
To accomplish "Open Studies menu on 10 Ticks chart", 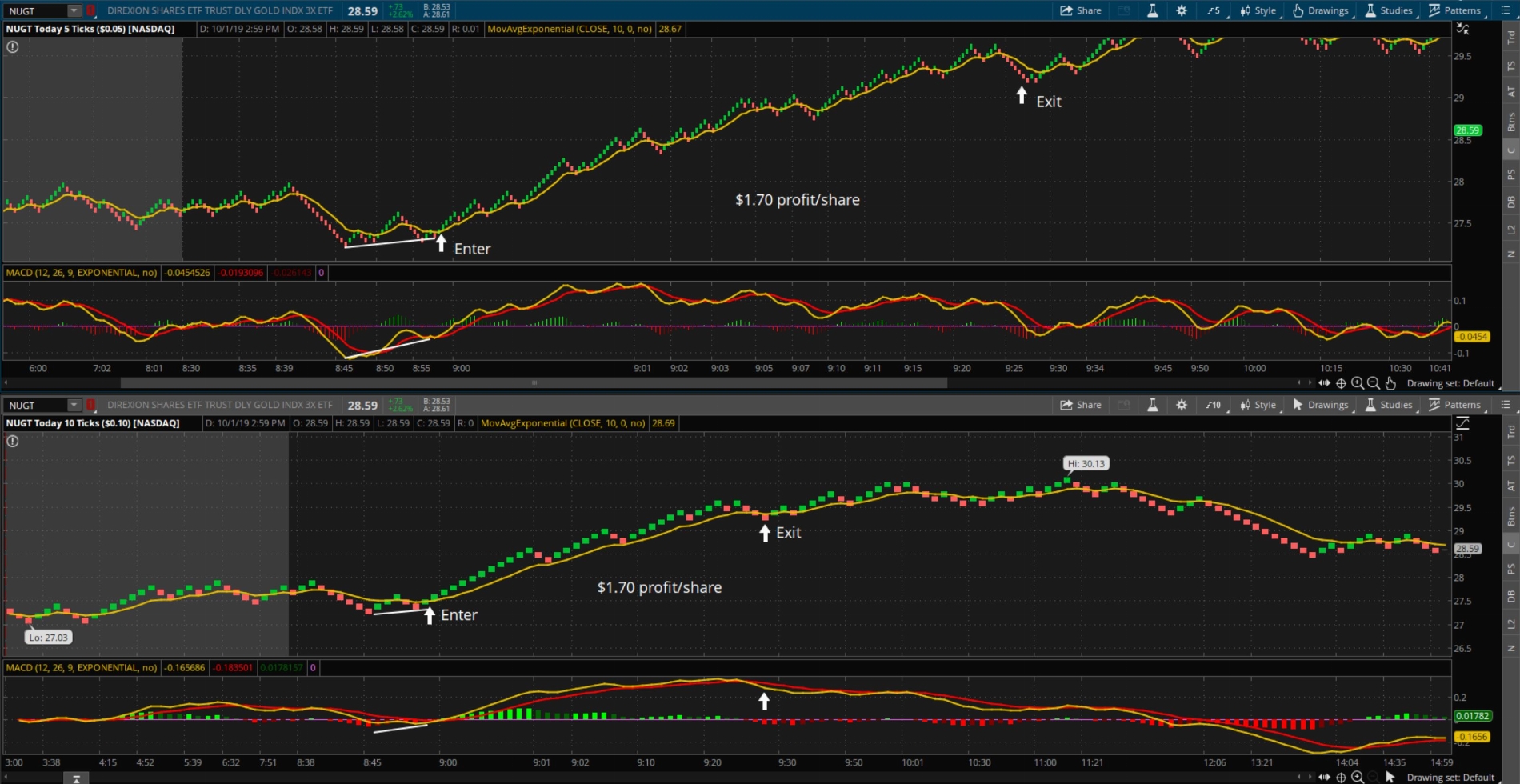I will 1390,405.
